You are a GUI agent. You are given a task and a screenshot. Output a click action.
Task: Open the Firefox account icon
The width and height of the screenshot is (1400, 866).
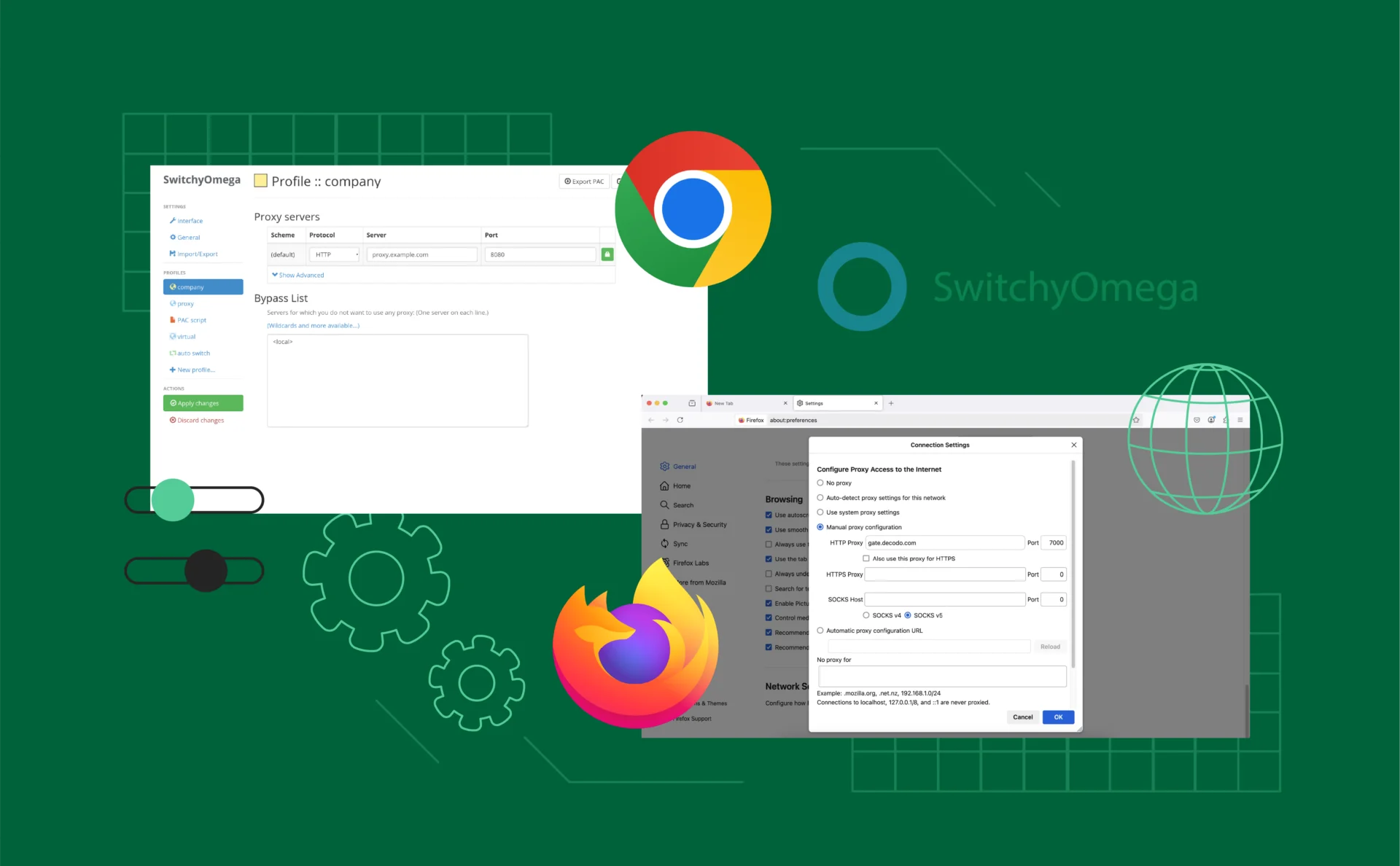pyautogui.click(x=1211, y=420)
